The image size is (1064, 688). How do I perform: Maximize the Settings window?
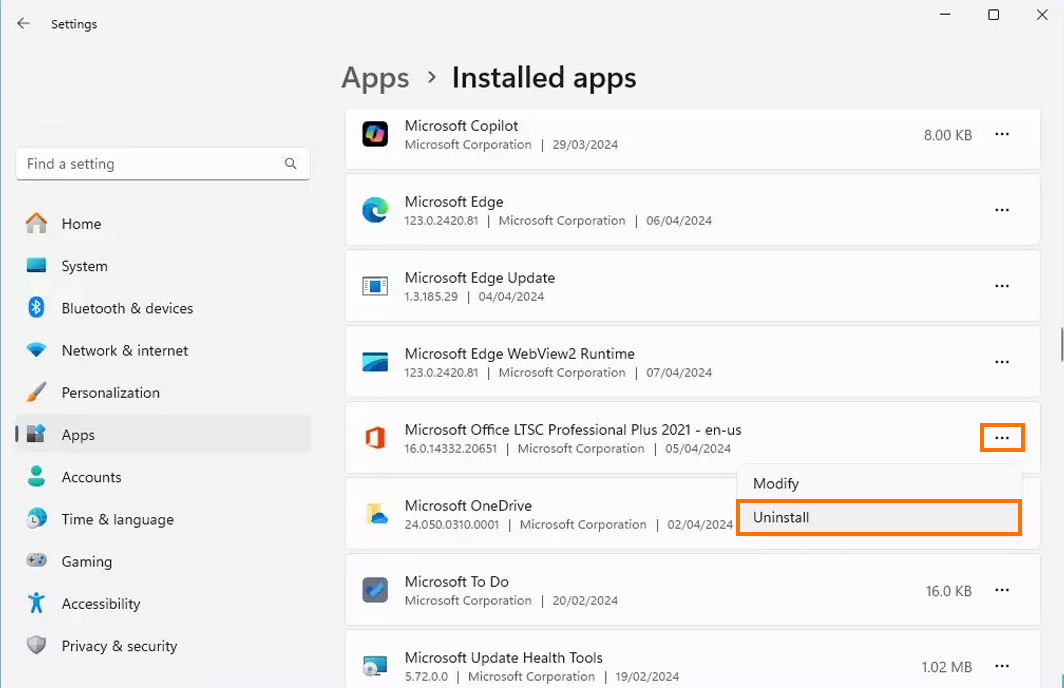click(993, 14)
